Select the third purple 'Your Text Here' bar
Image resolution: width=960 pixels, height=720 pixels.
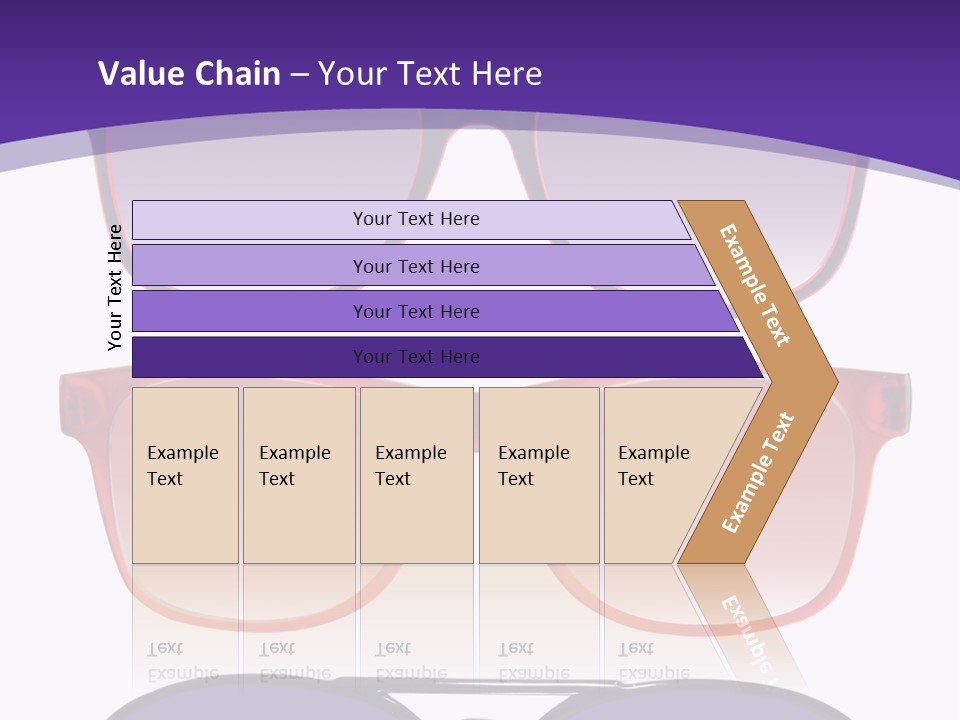click(415, 311)
